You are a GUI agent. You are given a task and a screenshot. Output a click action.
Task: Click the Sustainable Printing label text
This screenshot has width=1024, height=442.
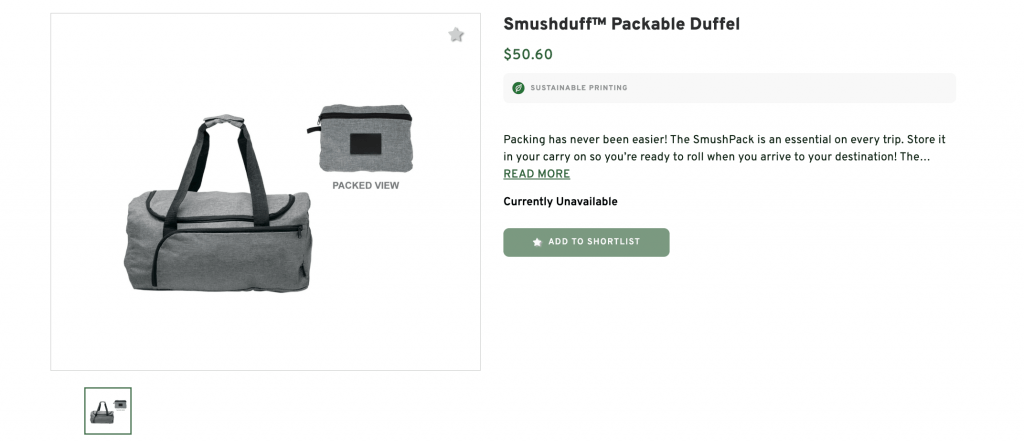click(x=579, y=88)
